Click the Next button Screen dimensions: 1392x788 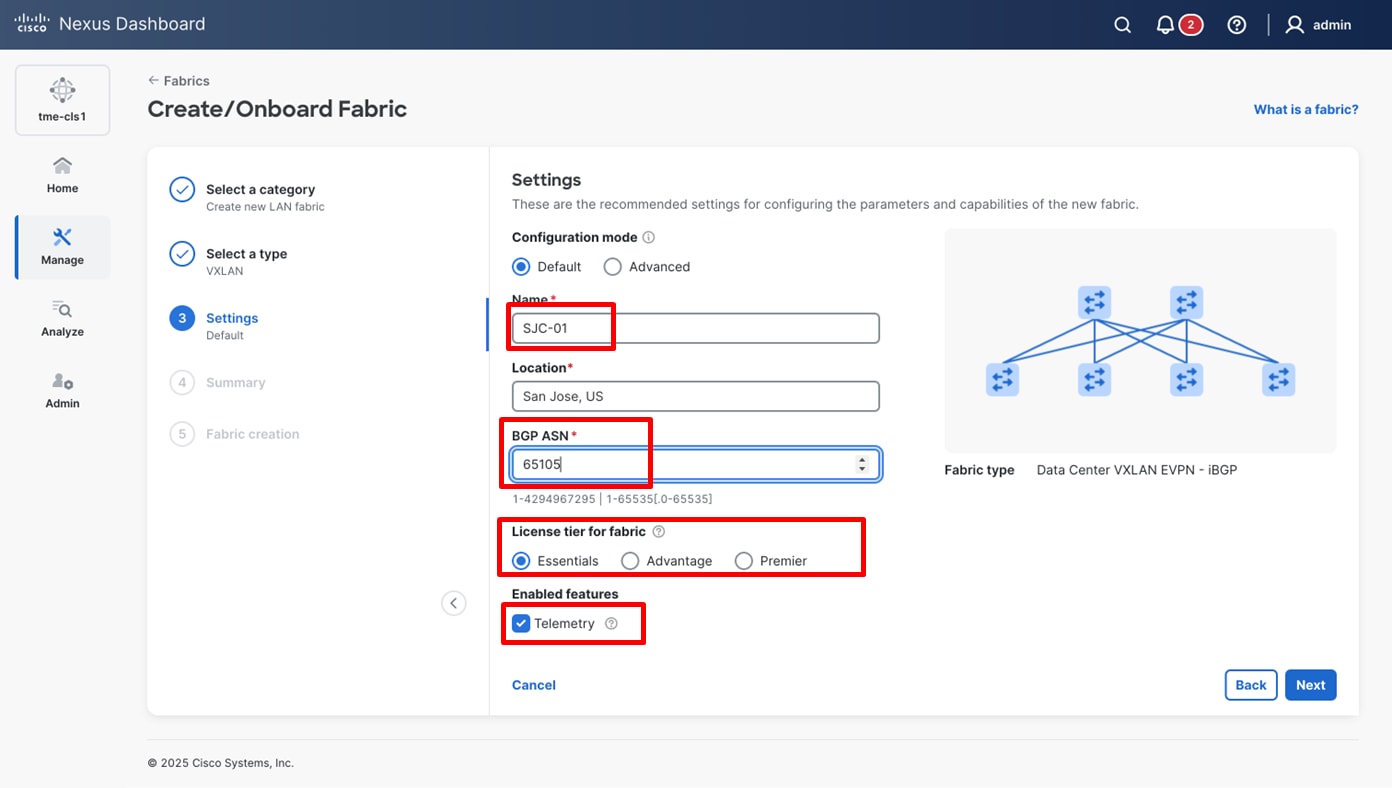1310,684
